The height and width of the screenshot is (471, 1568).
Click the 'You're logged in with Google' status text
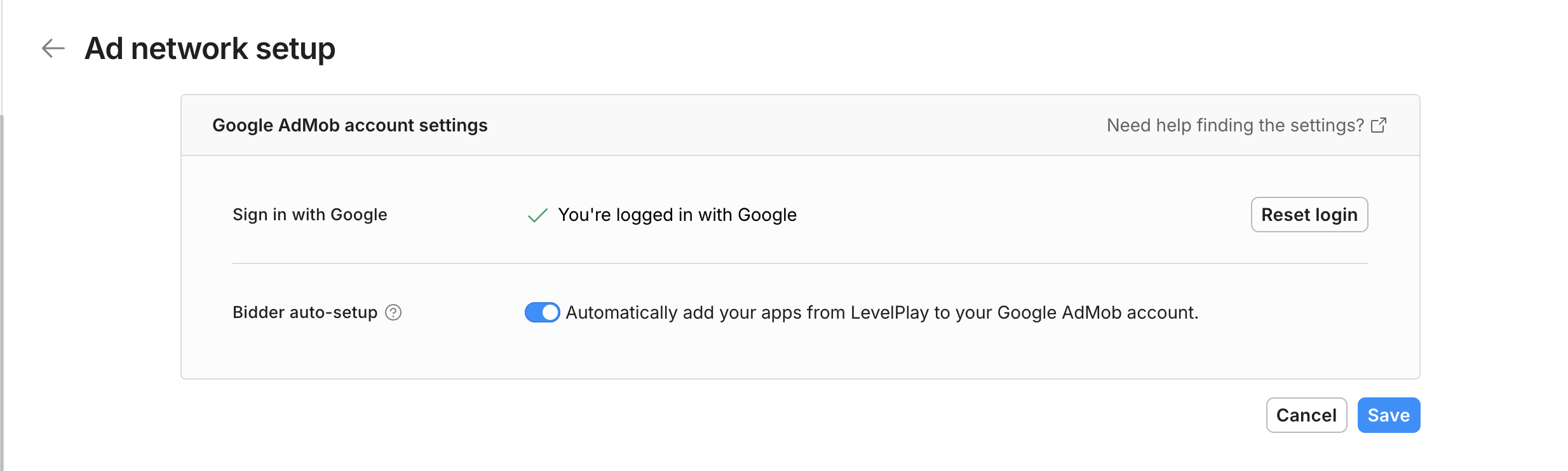click(x=677, y=215)
